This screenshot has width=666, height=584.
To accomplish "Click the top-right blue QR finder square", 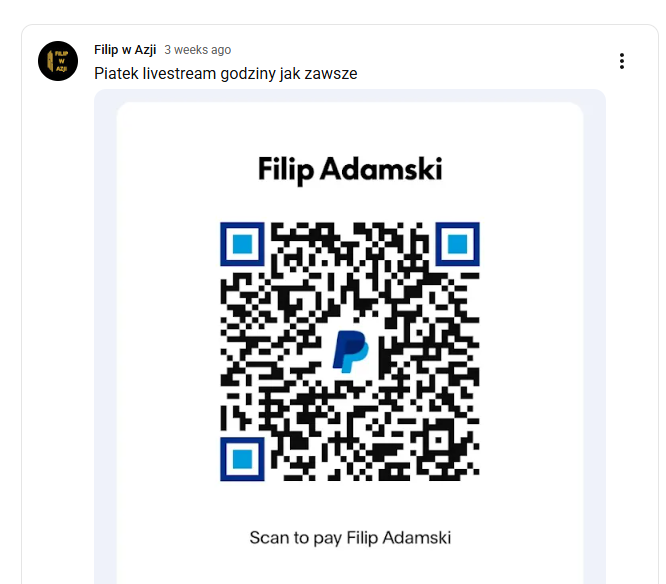I will pos(457,244).
